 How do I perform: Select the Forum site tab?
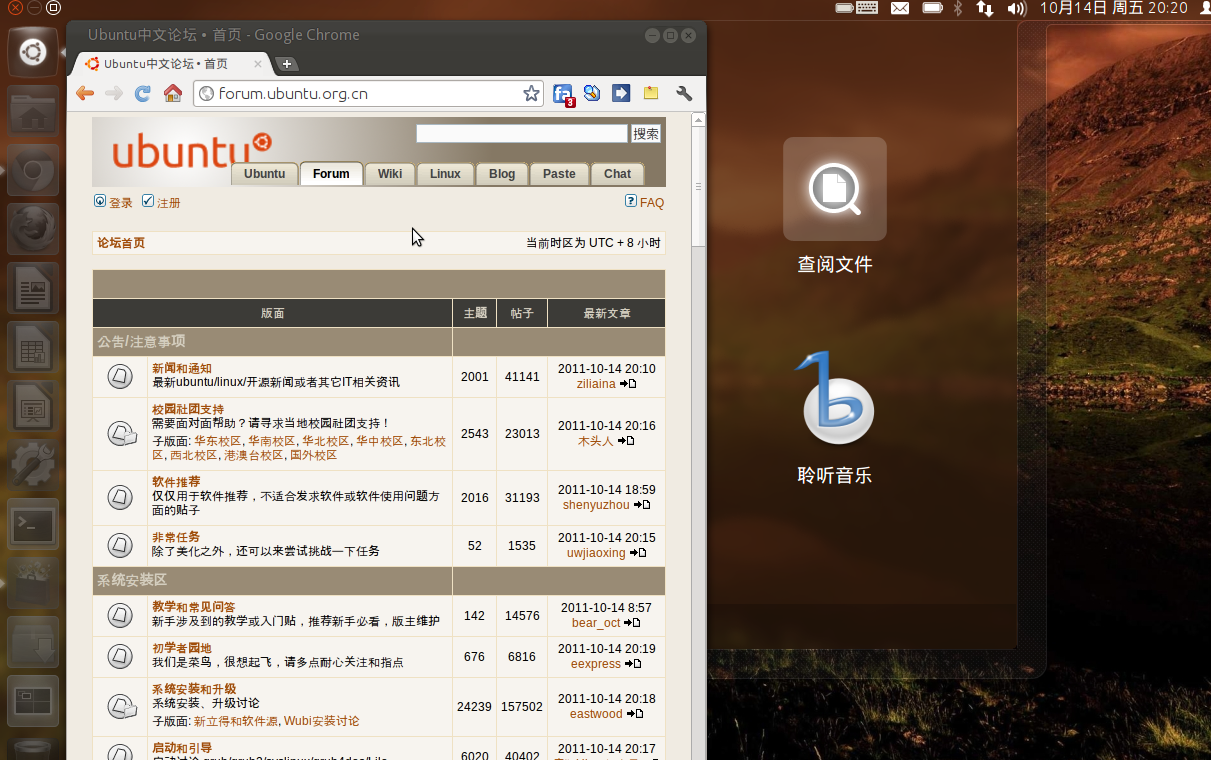point(331,174)
